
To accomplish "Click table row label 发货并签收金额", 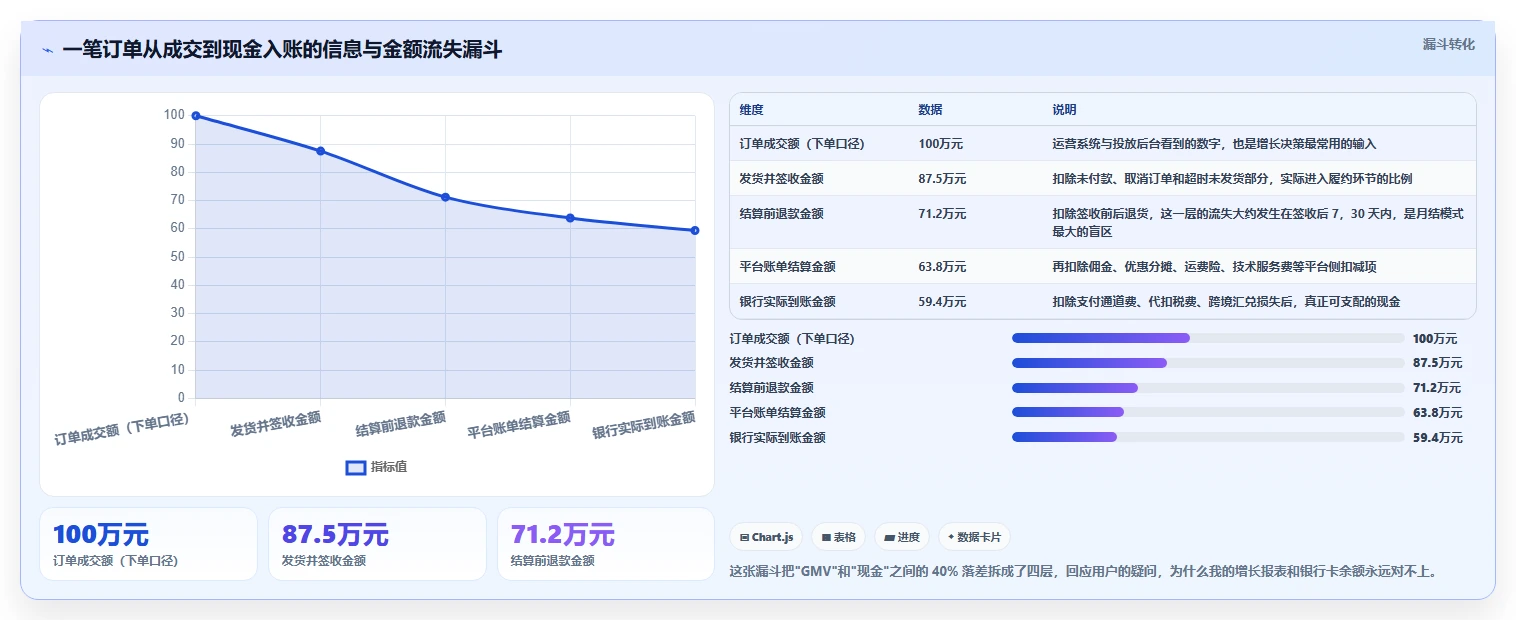I will (x=781, y=179).
